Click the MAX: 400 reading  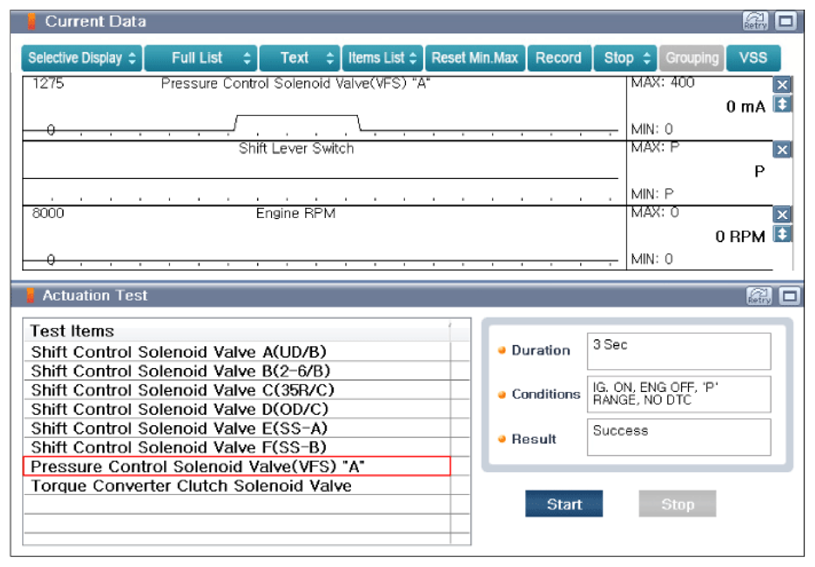[x=663, y=83]
